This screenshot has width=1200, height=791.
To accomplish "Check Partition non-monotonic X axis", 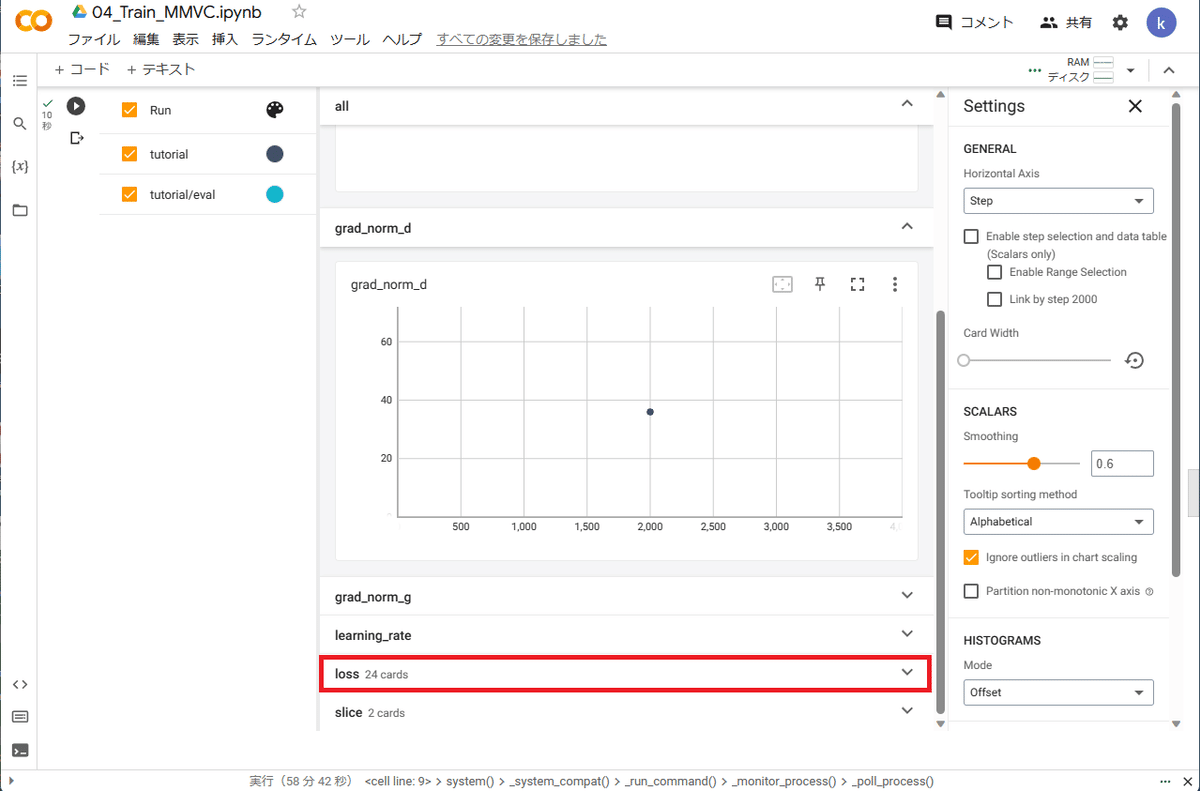I will pos(971,591).
